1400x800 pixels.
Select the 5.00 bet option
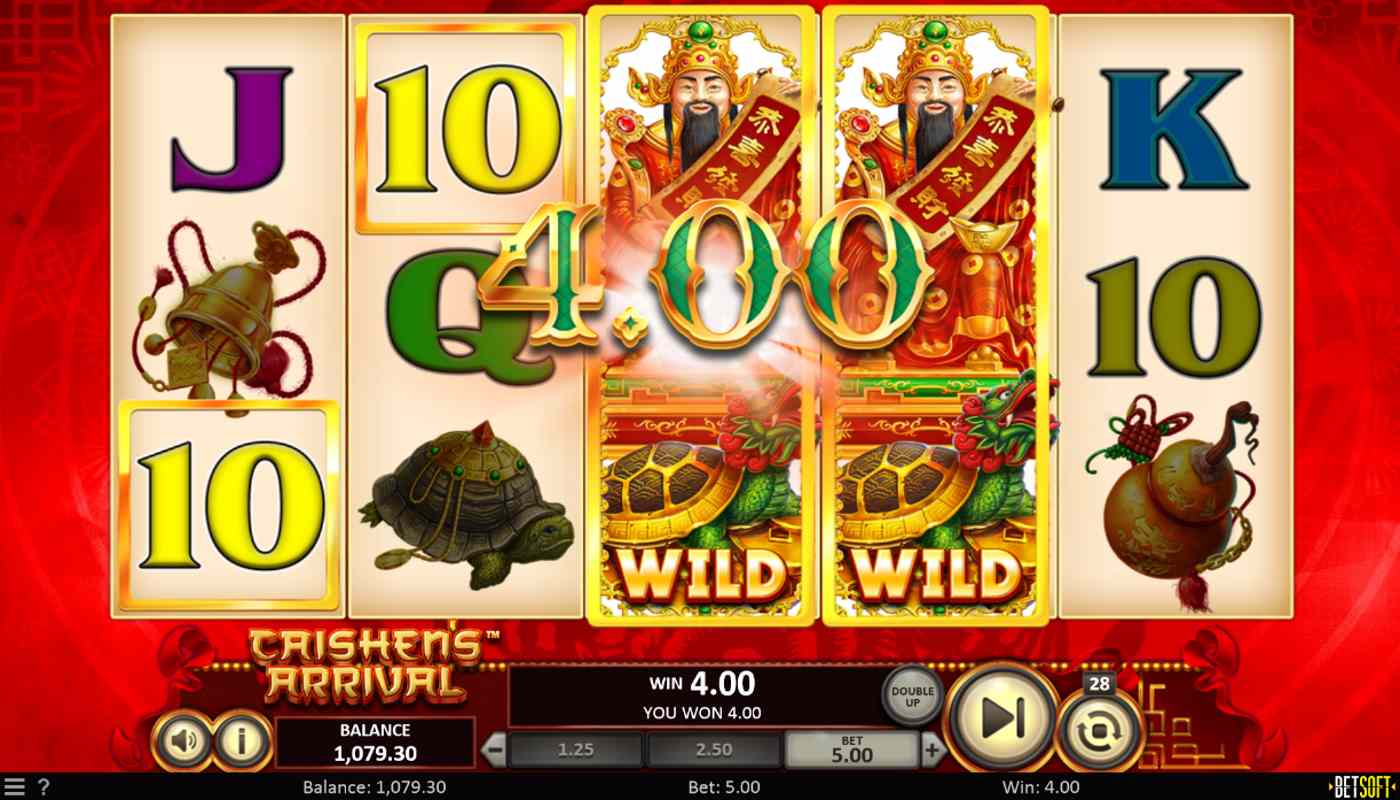point(852,749)
